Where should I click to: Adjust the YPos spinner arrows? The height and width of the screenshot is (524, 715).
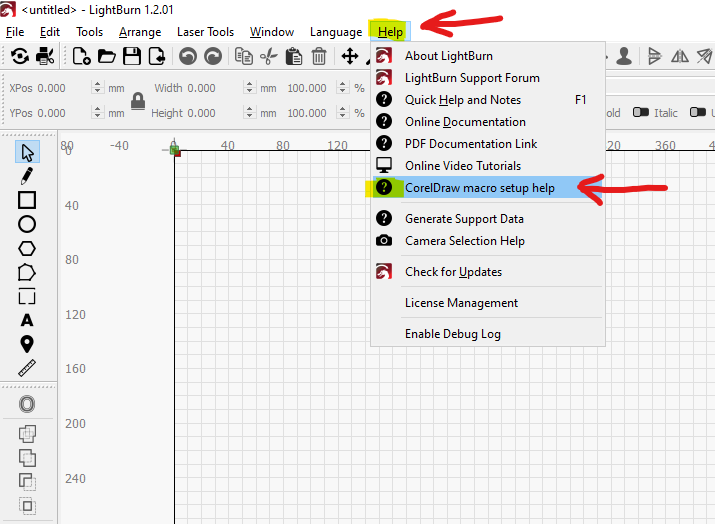click(97, 112)
